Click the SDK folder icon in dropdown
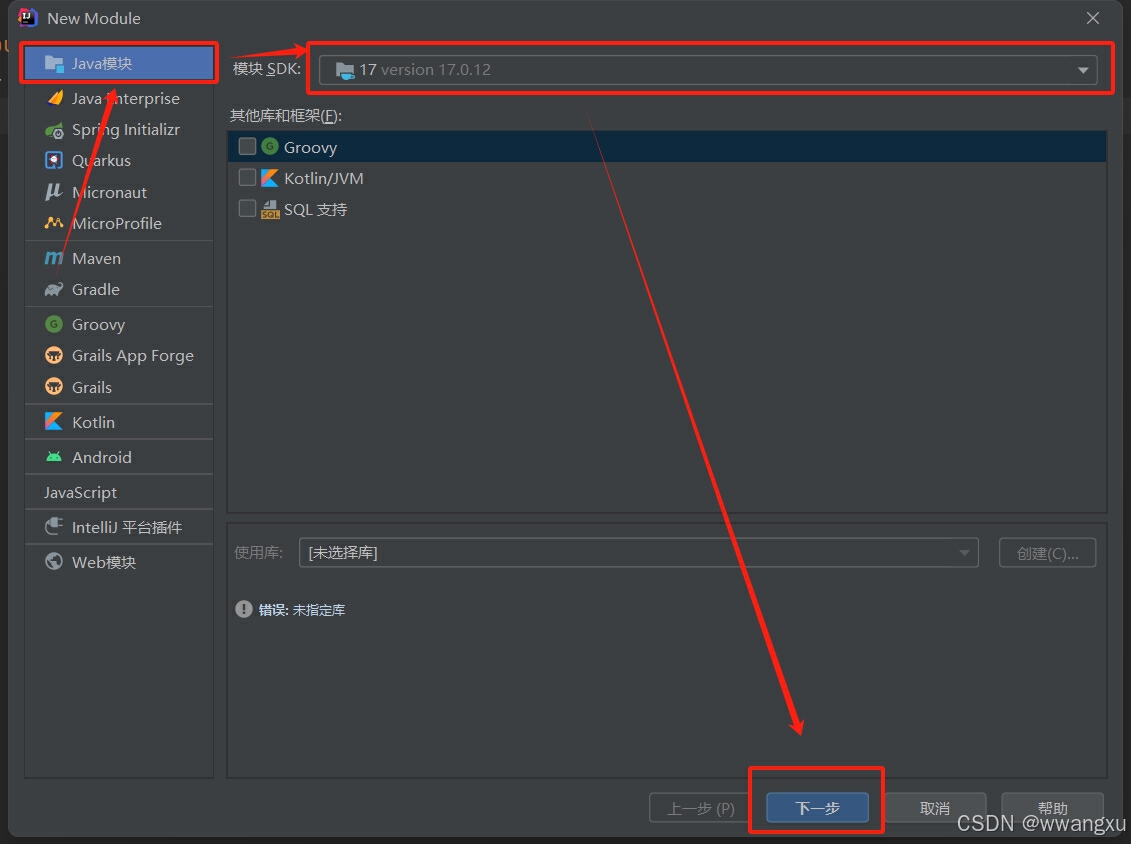The width and height of the screenshot is (1131, 844). pos(345,70)
